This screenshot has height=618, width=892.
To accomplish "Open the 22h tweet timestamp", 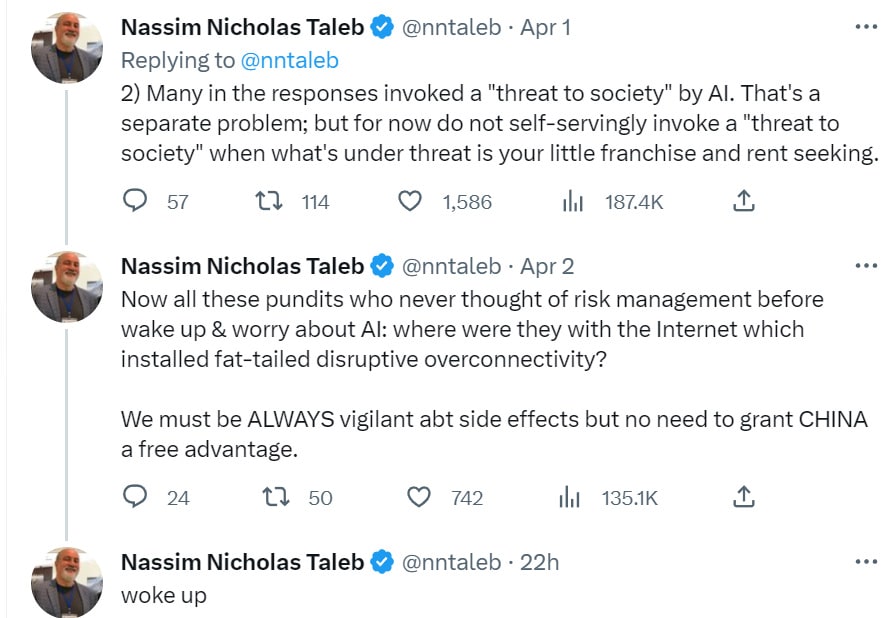I will pos(540,562).
